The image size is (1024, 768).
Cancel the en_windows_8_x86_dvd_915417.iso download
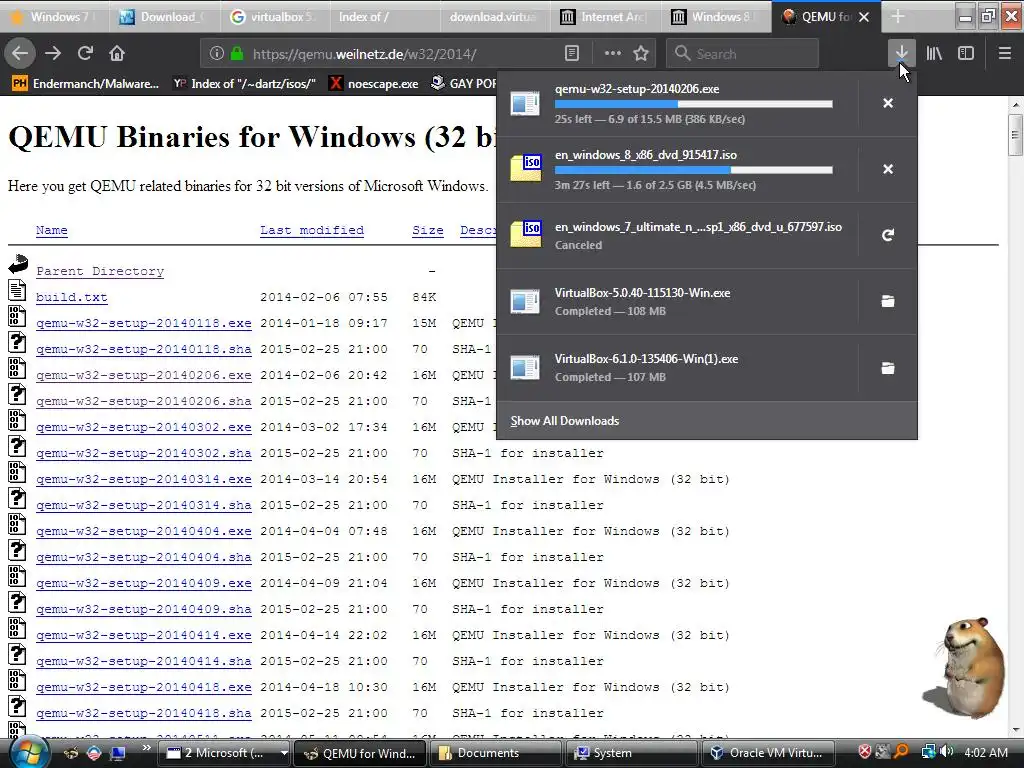coord(888,169)
